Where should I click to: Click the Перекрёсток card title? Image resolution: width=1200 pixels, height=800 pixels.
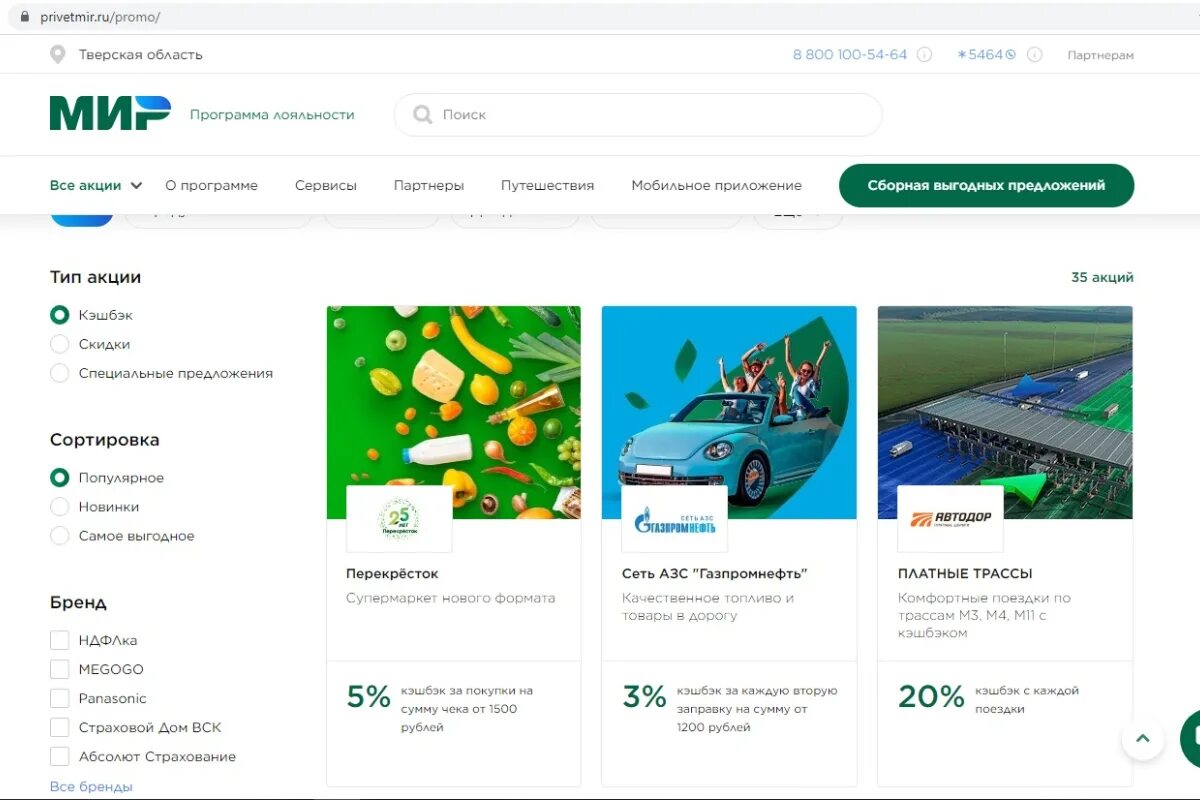coord(392,573)
